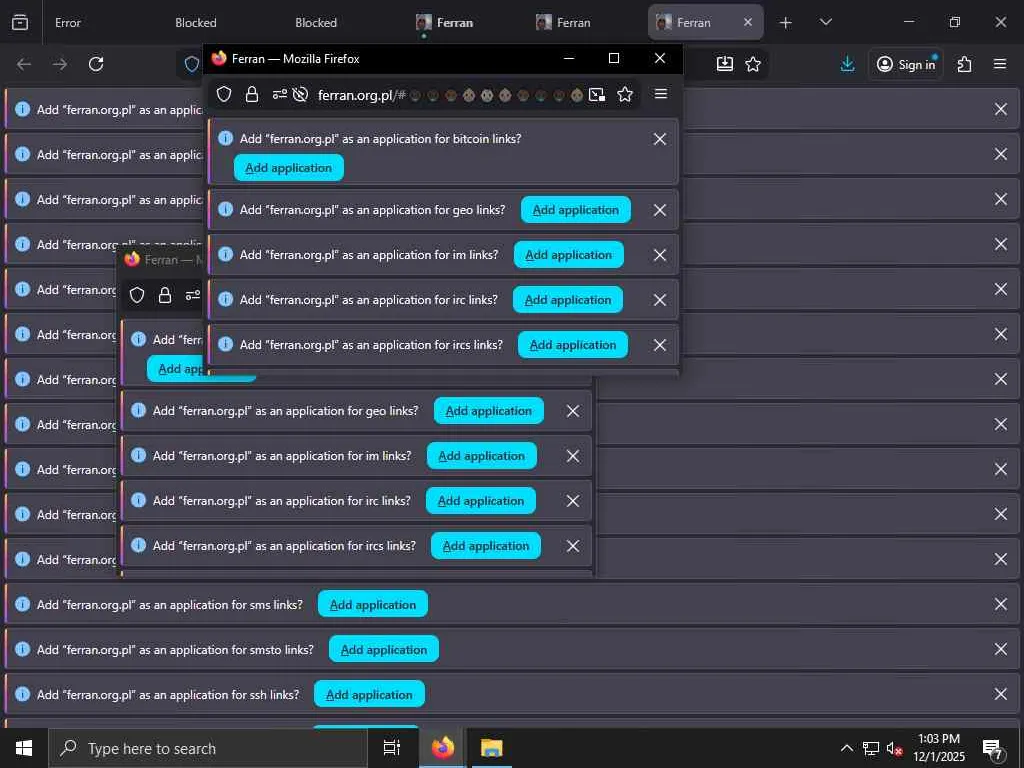
Task: Switch to the second Blocked tab
Action: tap(316, 23)
